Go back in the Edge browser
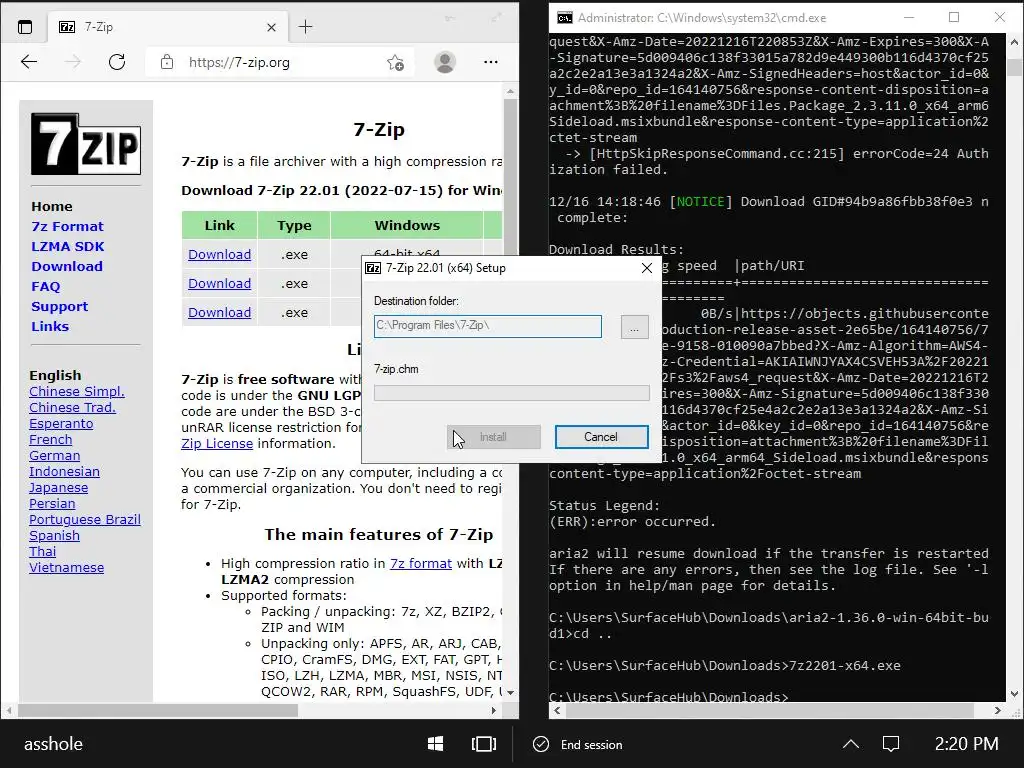Screen dimensions: 1024x768 pyautogui.click(x=29, y=62)
